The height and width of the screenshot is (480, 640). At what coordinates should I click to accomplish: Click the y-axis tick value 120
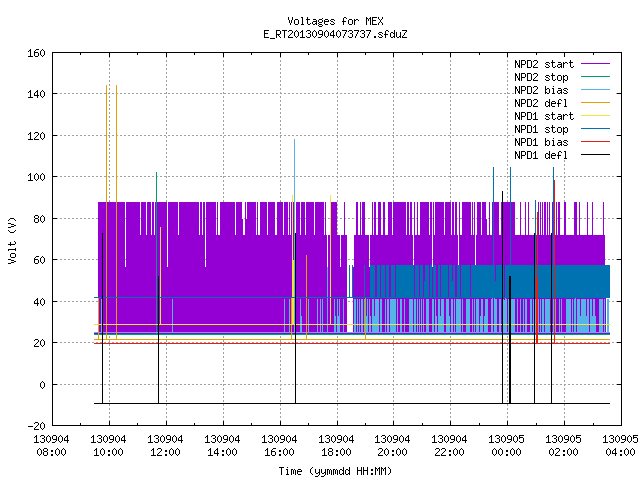(36, 136)
